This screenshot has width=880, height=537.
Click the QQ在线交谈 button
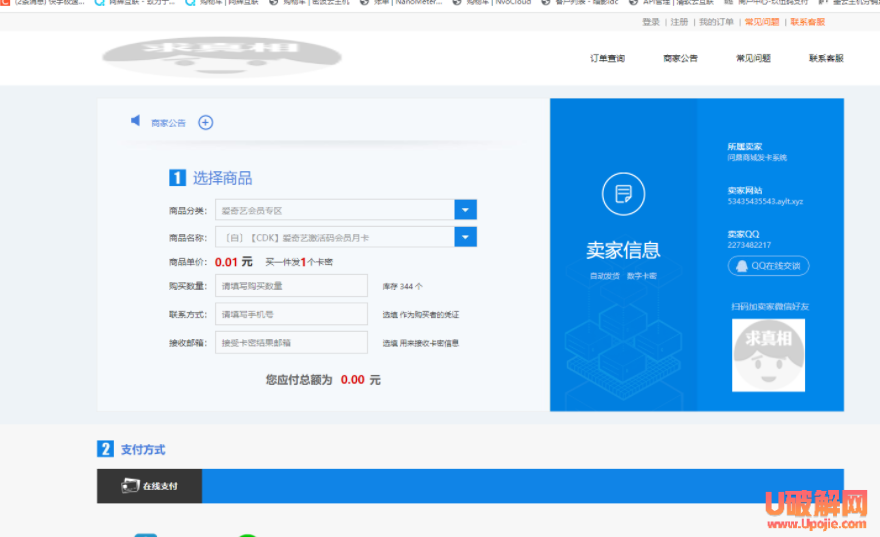(x=768, y=266)
